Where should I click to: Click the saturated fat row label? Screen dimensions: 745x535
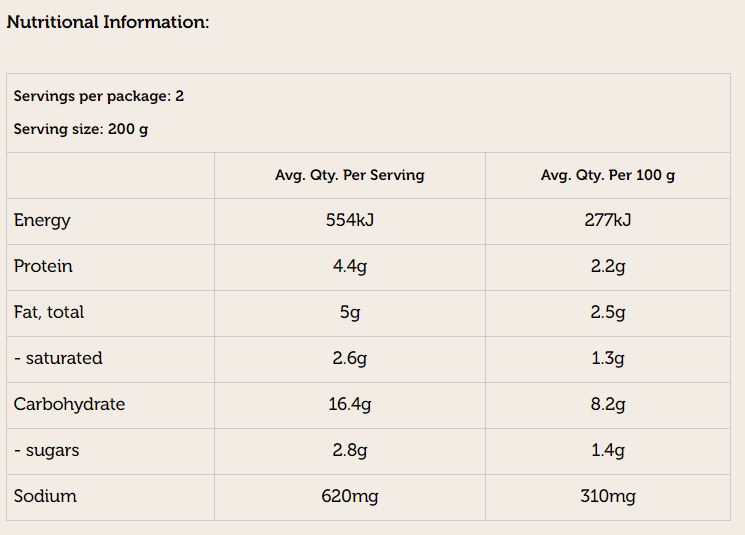[58, 358]
